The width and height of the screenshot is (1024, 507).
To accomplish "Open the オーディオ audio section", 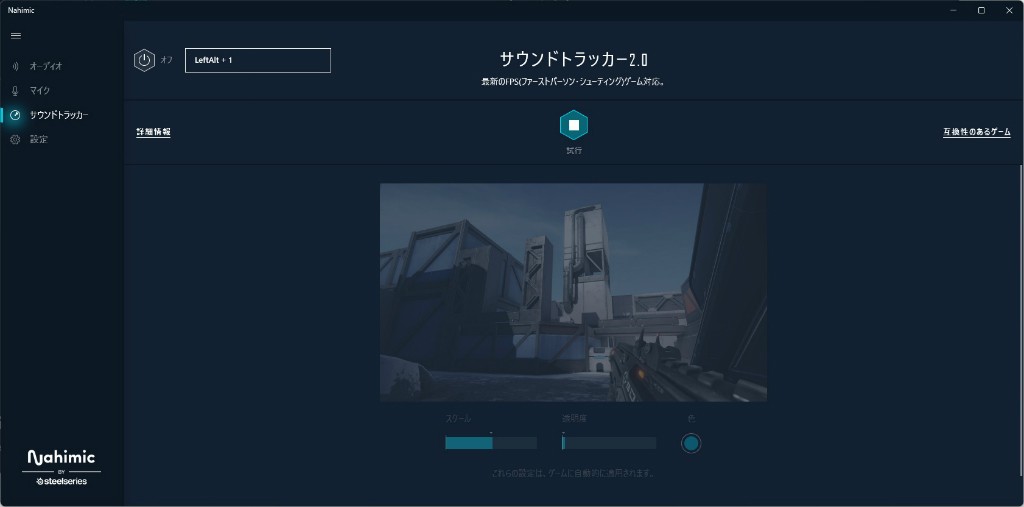I will coord(46,66).
